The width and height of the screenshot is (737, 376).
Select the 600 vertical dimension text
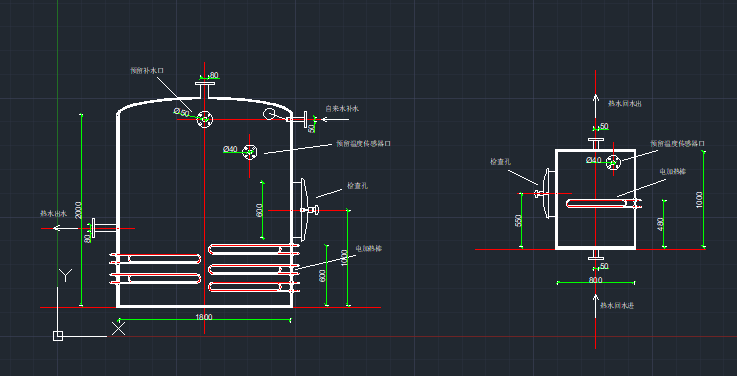322,276
